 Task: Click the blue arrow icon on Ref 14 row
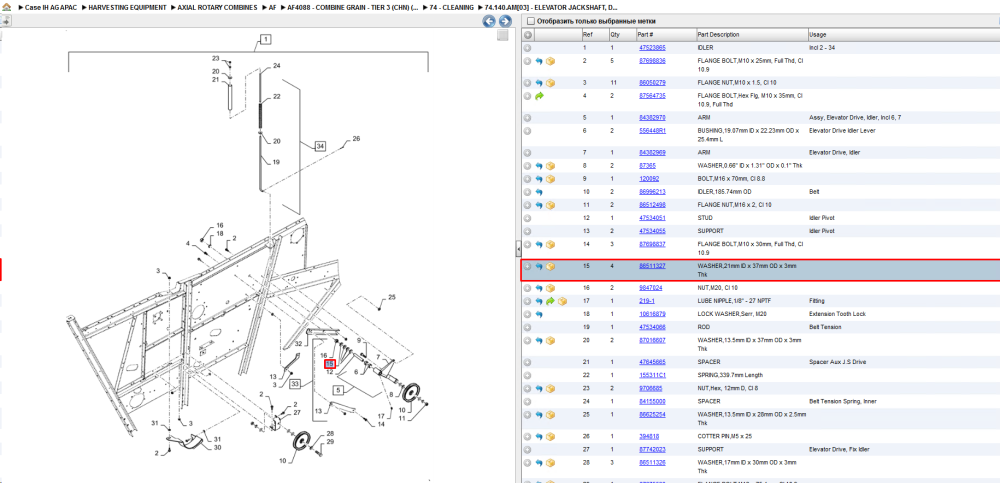[539, 244]
